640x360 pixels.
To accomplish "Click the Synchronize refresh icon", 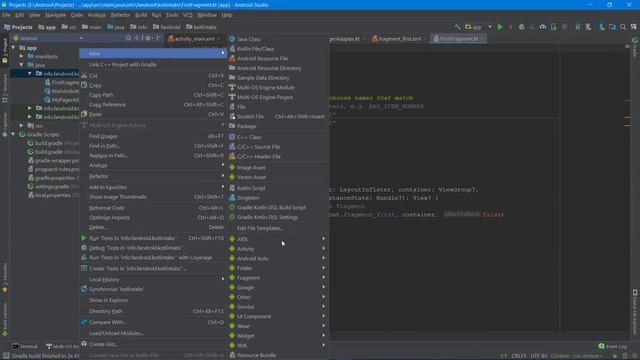I will tap(84, 289).
